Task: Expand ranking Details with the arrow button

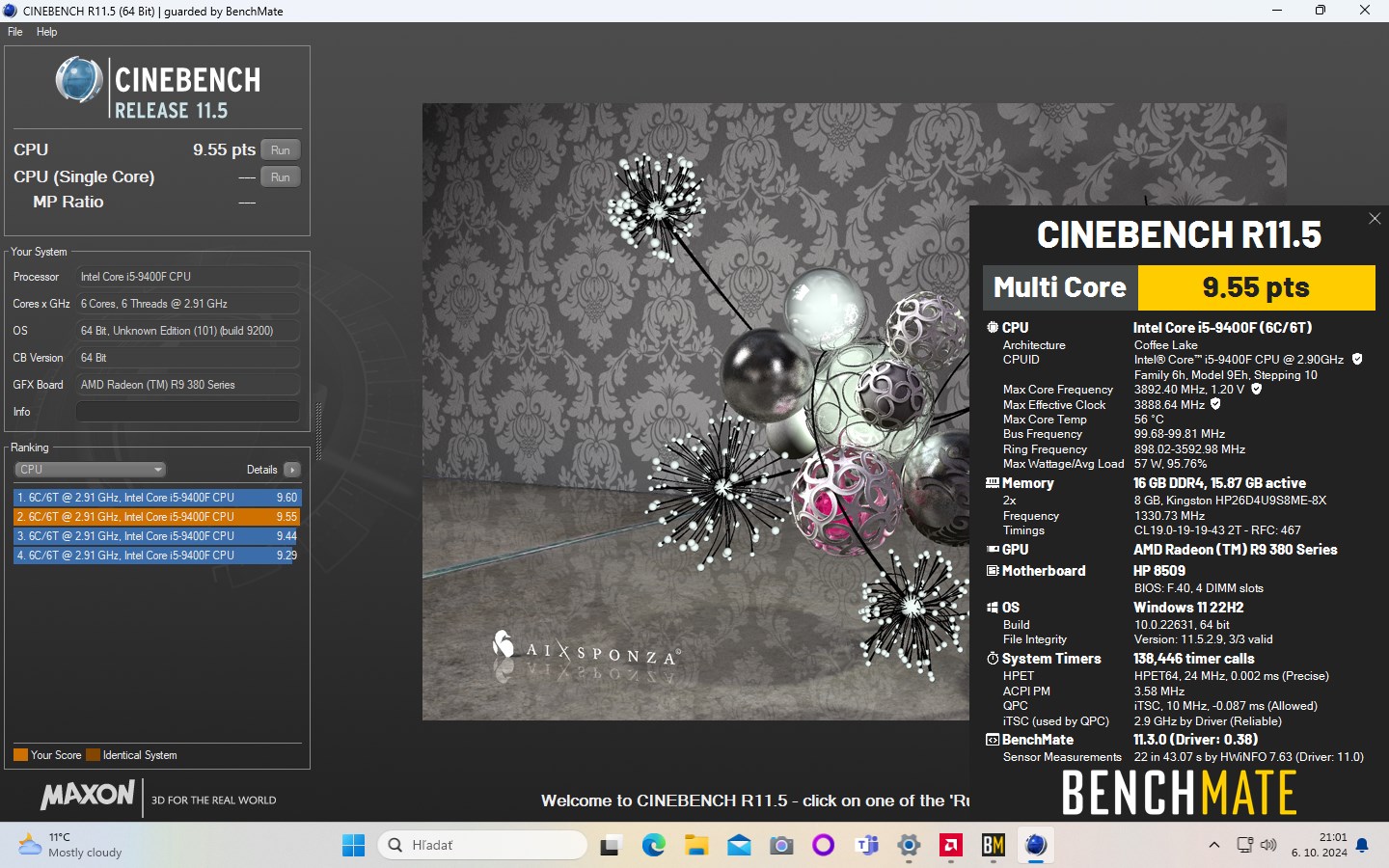Action: coord(292,470)
